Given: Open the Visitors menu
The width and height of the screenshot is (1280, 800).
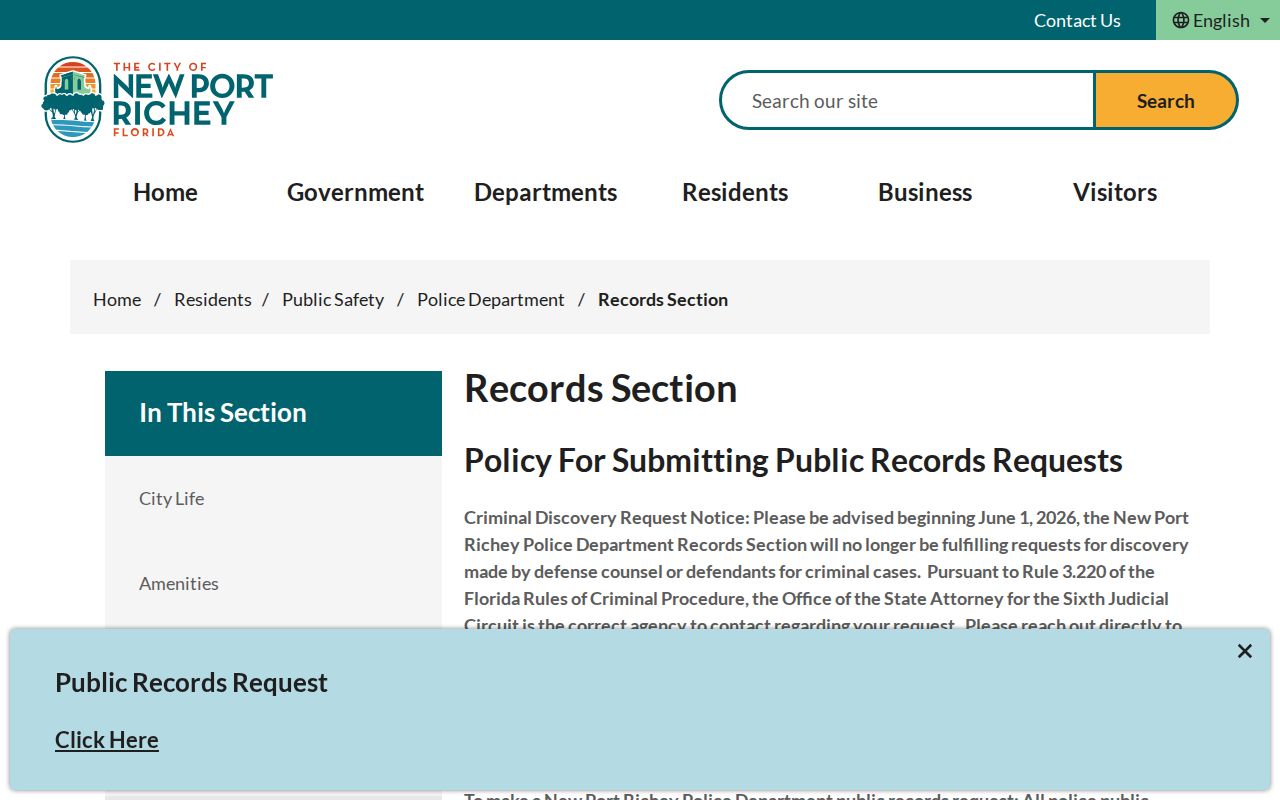Looking at the screenshot, I should [1115, 192].
